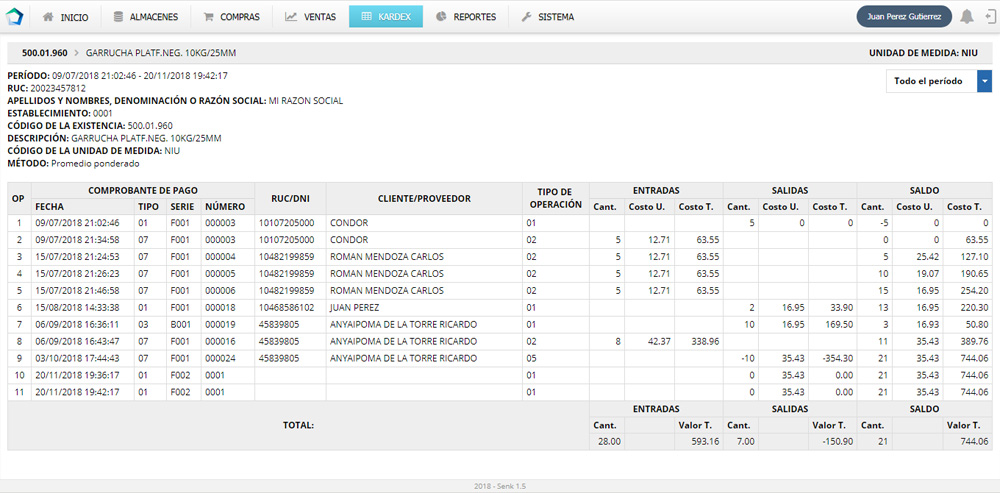The height and width of the screenshot is (493, 1000).
Task: Click the 500.01.960 breadcrumb code
Action: (44, 52)
